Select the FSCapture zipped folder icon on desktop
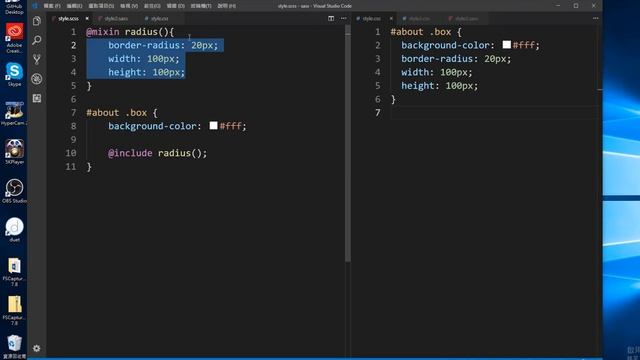Viewport: 640px width, 360px height. tap(14, 310)
